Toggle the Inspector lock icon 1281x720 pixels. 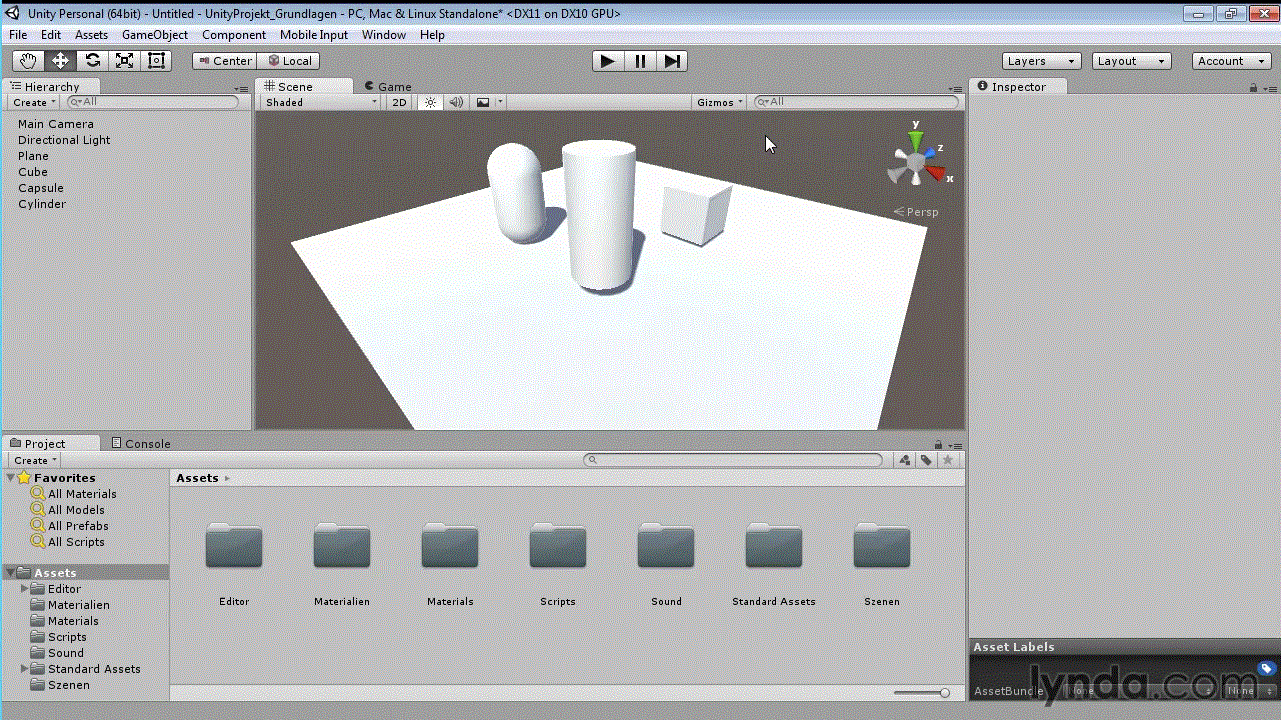pyautogui.click(x=1253, y=88)
